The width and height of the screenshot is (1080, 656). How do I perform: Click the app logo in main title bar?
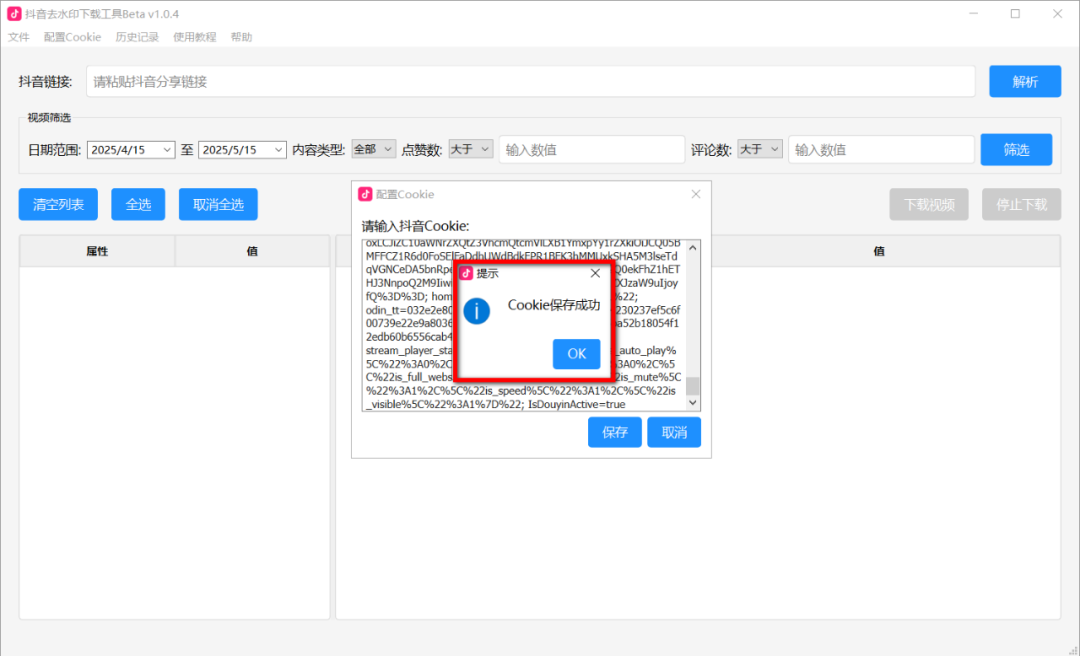(14, 14)
